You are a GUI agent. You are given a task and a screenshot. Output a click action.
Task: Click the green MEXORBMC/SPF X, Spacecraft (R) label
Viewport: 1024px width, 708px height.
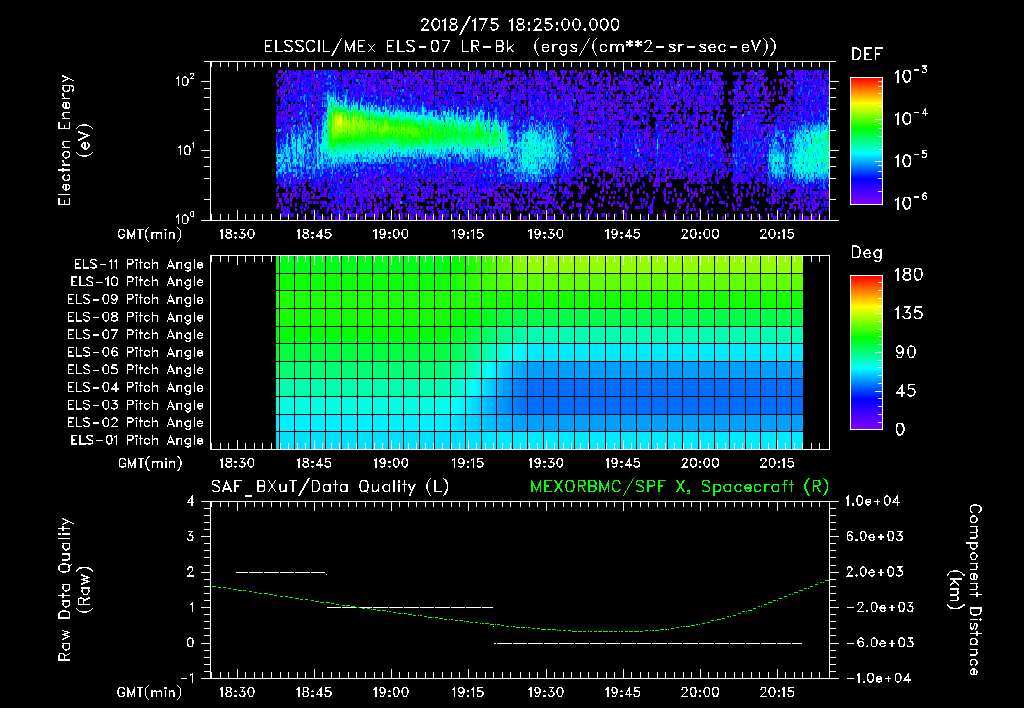click(x=679, y=487)
